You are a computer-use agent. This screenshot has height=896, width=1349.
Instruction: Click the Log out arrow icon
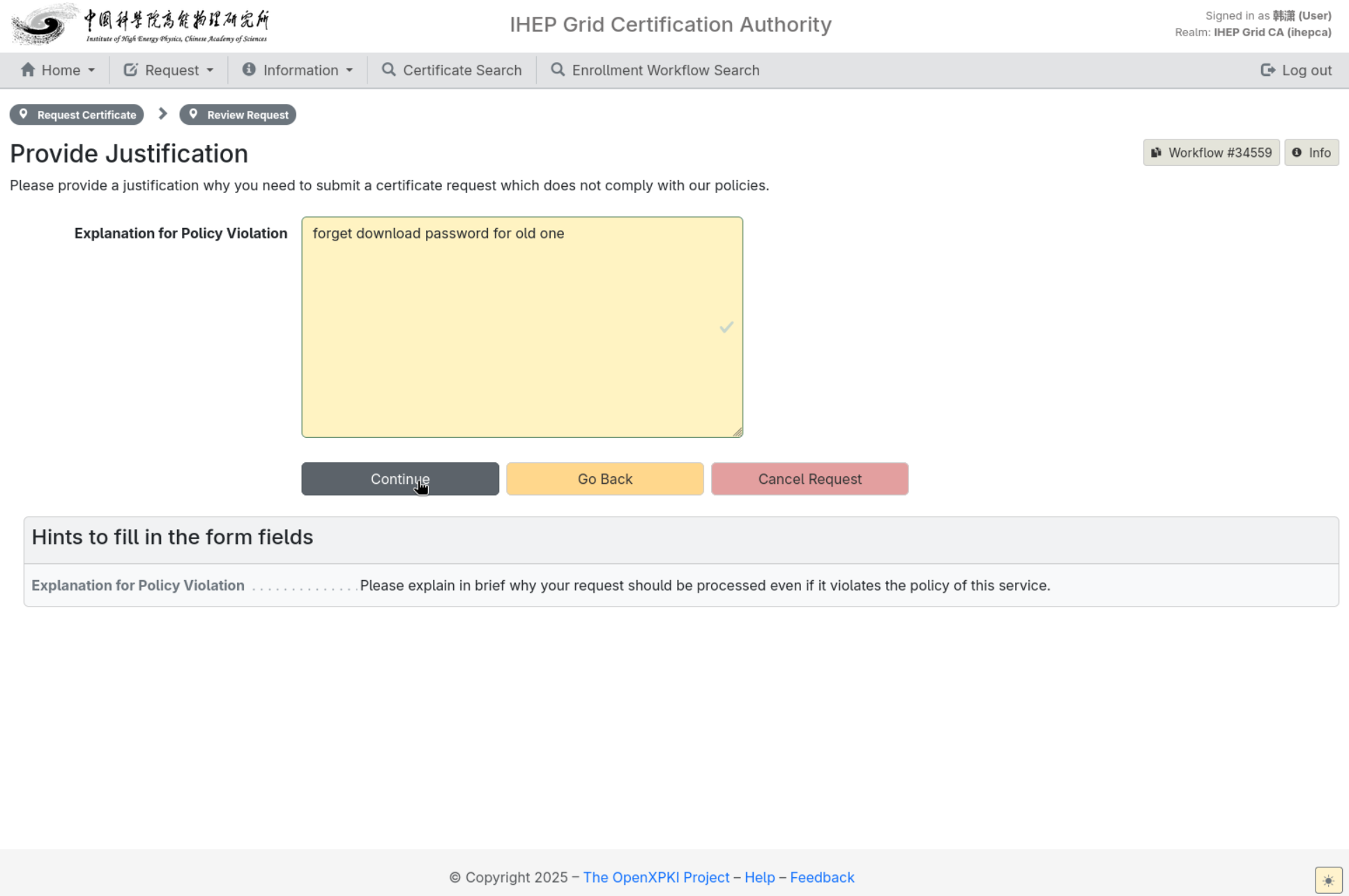tap(1268, 70)
